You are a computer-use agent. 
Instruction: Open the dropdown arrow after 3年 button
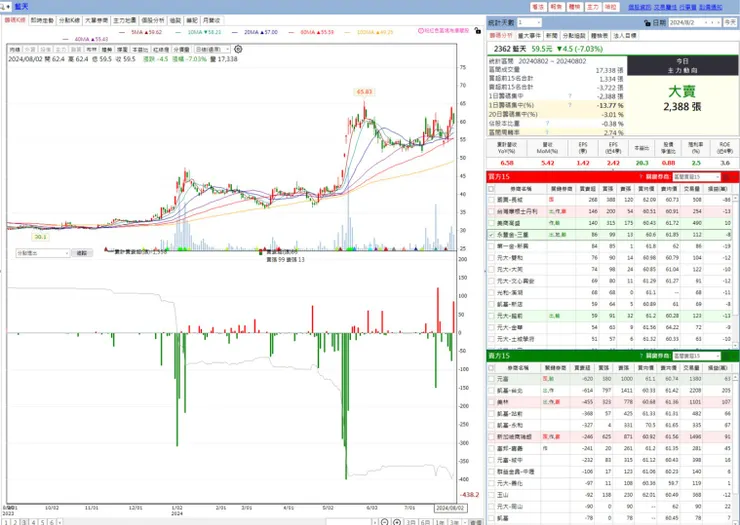coord(465,522)
